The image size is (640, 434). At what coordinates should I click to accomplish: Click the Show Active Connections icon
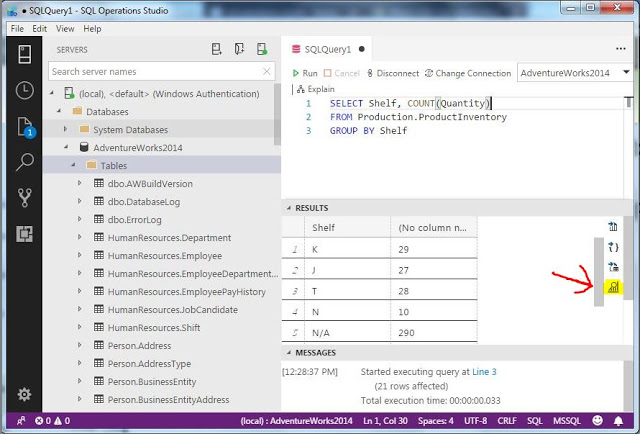click(262, 49)
